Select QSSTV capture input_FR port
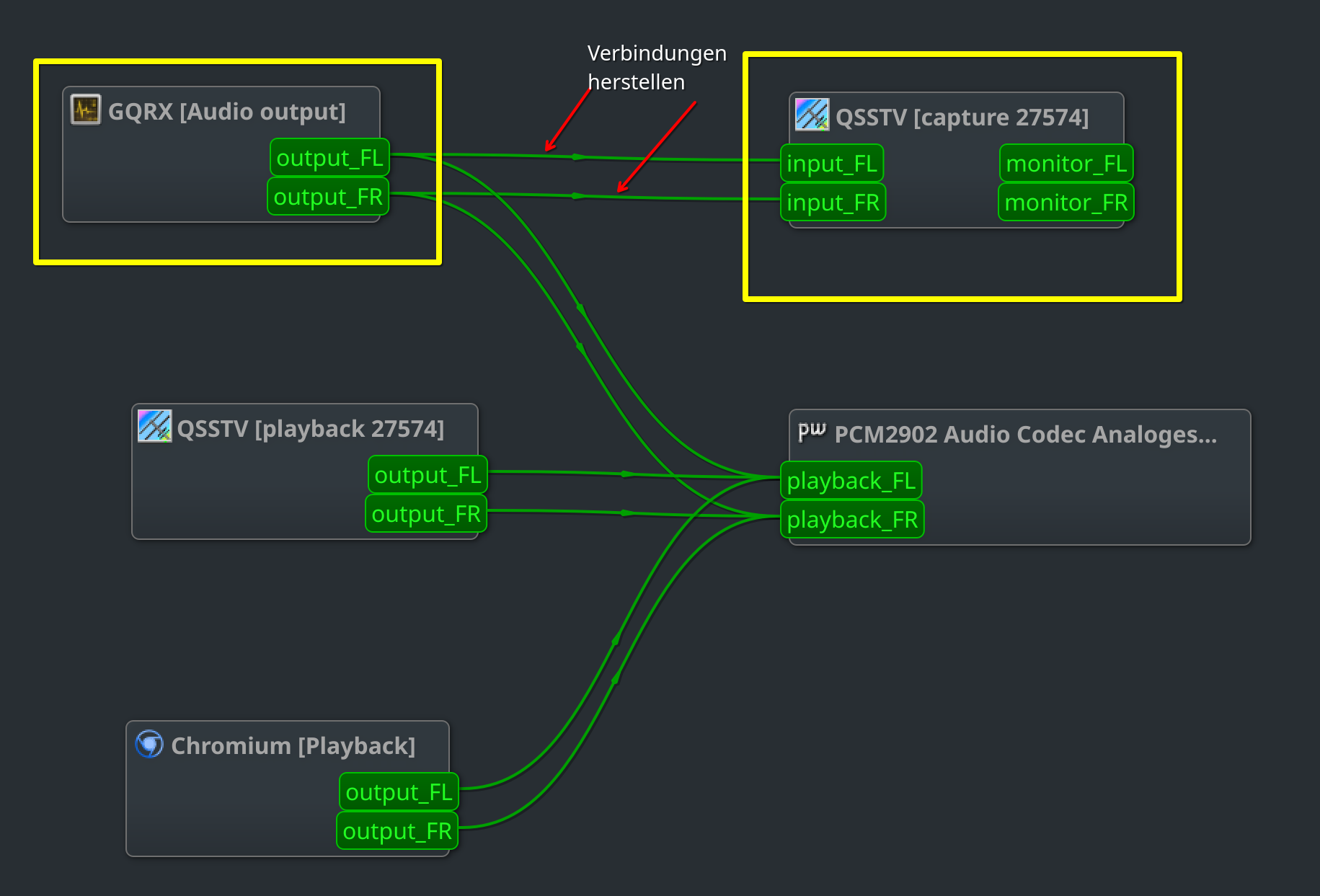This screenshot has width=1320, height=896. (x=833, y=203)
